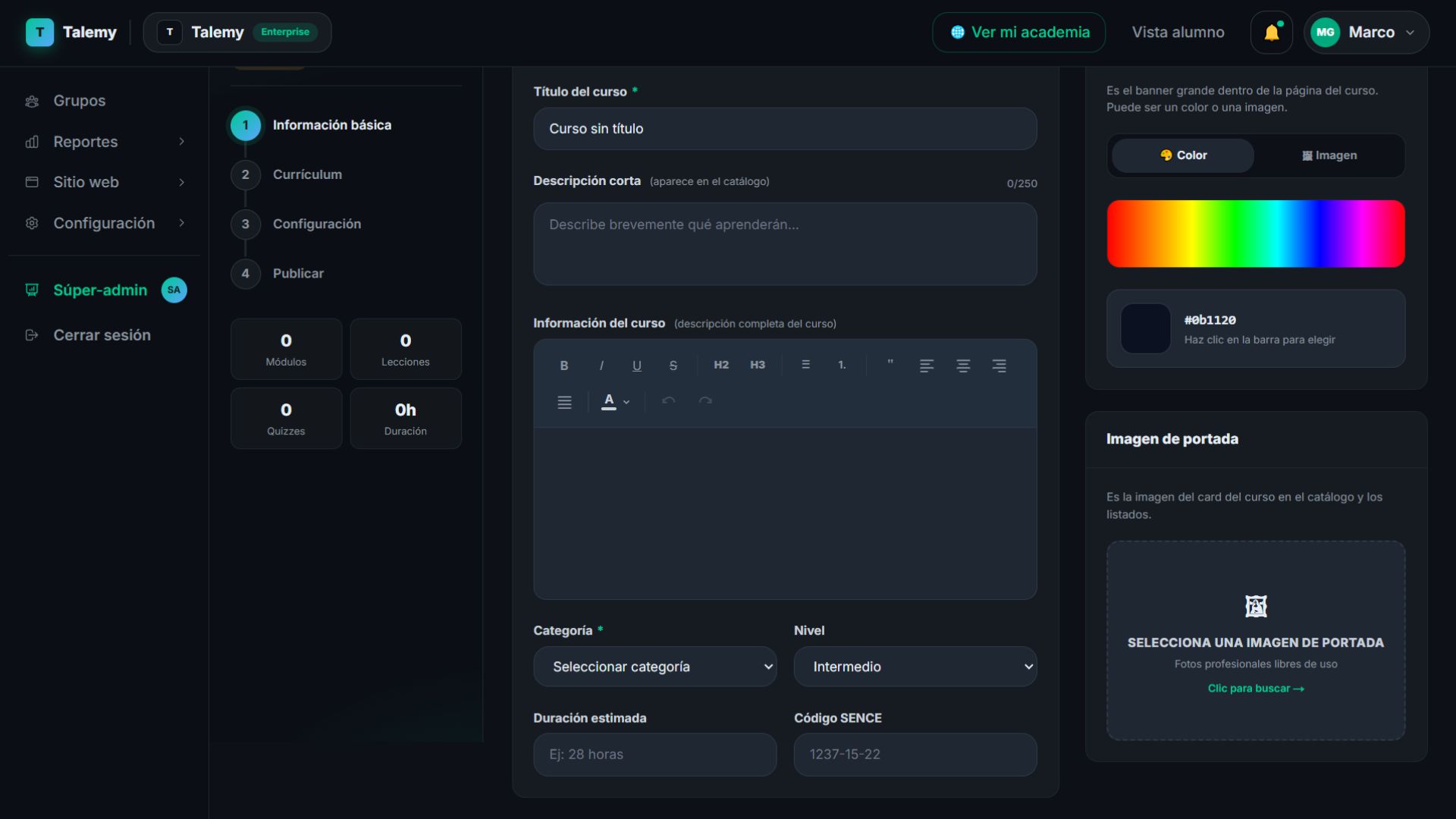Click the Duración estimada field
The width and height of the screenshot is (1456, 819).
pyautogui.click(x=655, y=755)
